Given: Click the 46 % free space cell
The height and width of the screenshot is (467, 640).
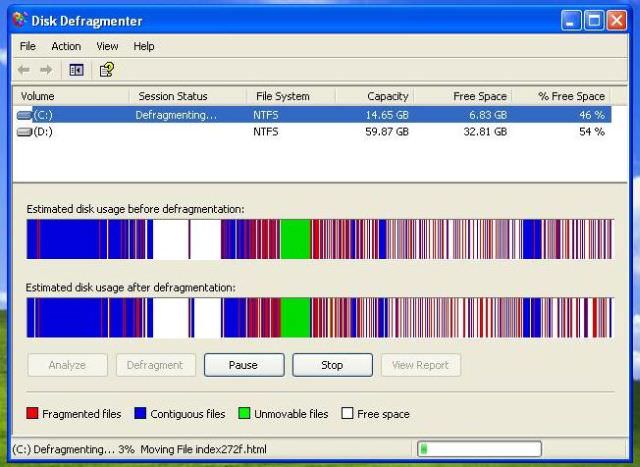Looking at the screenshot, I should point(592,115).
